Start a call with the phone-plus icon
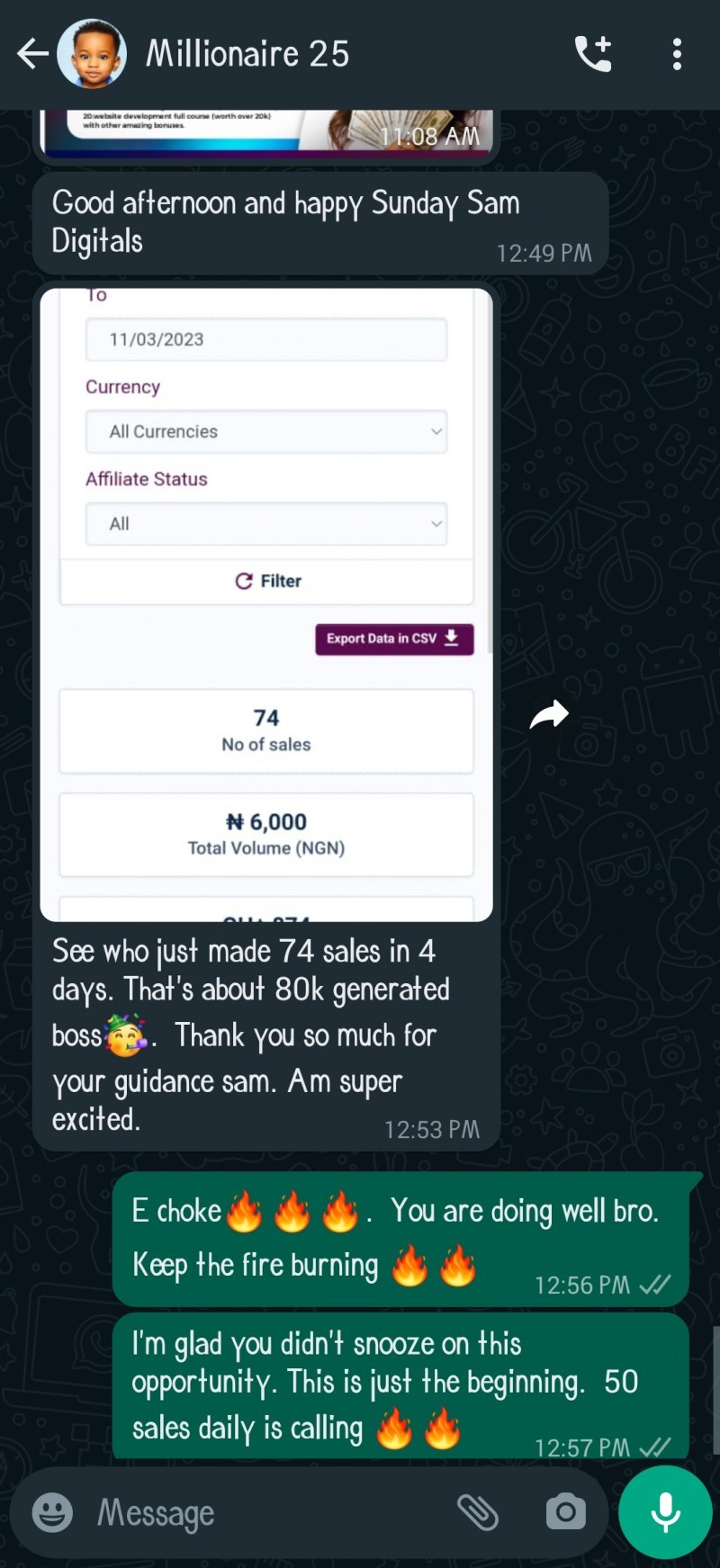The width and height of the screenshot is (720, 1568). click(x=593, y=54)
